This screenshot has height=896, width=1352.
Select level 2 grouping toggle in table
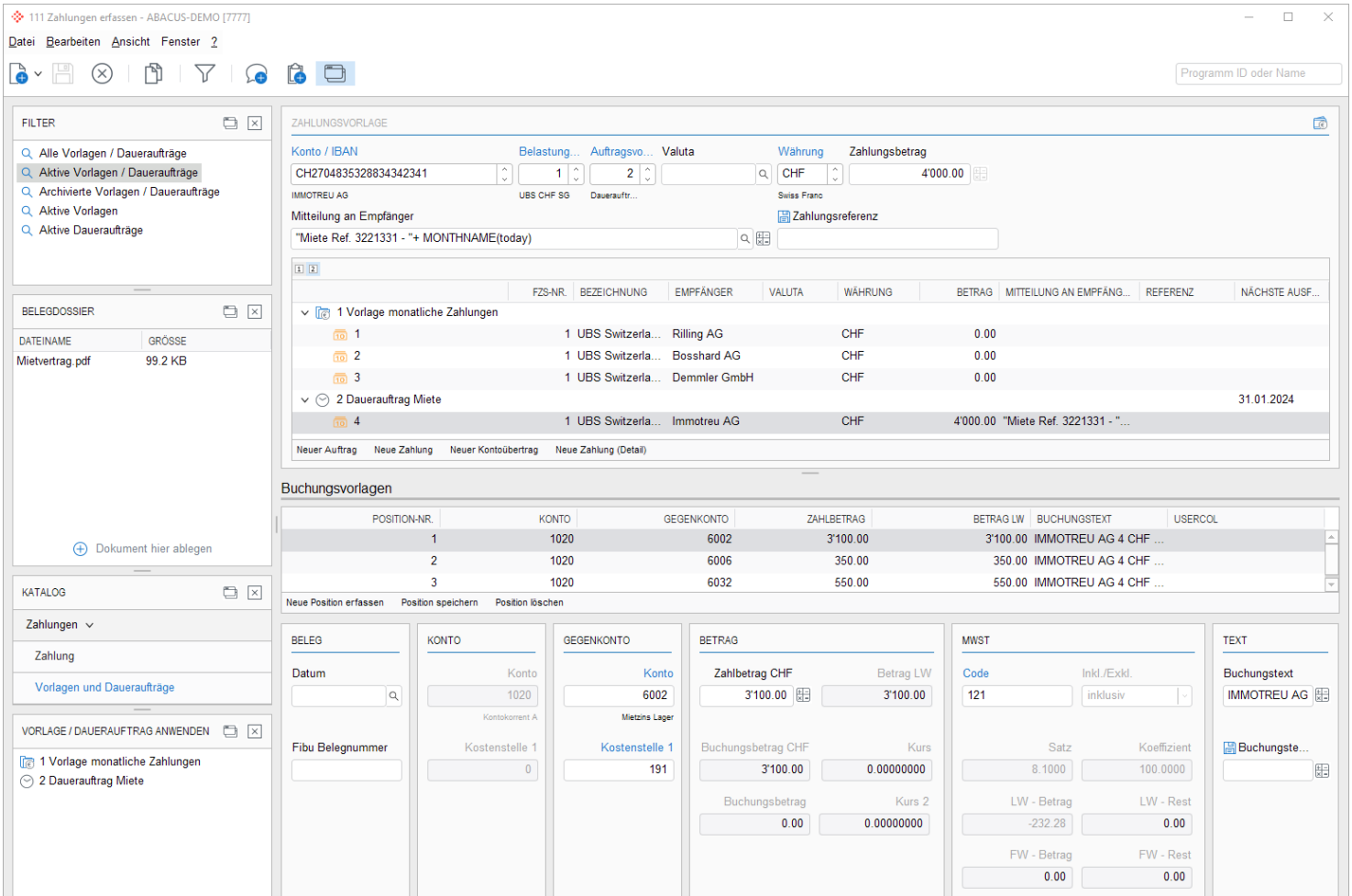[x=313, y=269]
